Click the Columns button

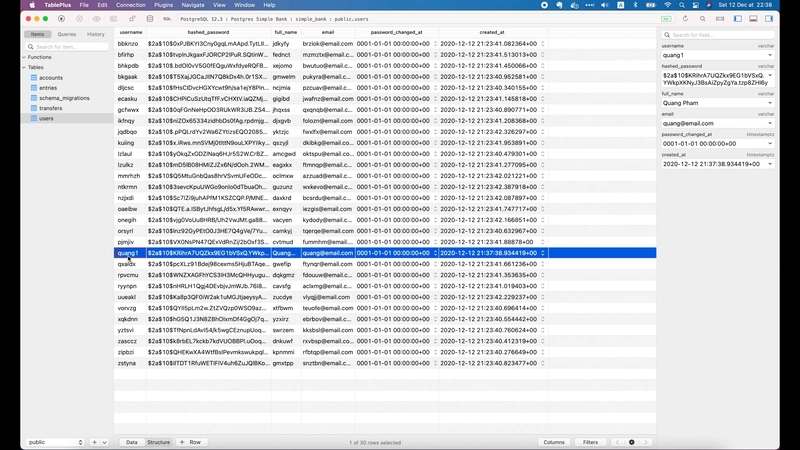tap(553, 442)
